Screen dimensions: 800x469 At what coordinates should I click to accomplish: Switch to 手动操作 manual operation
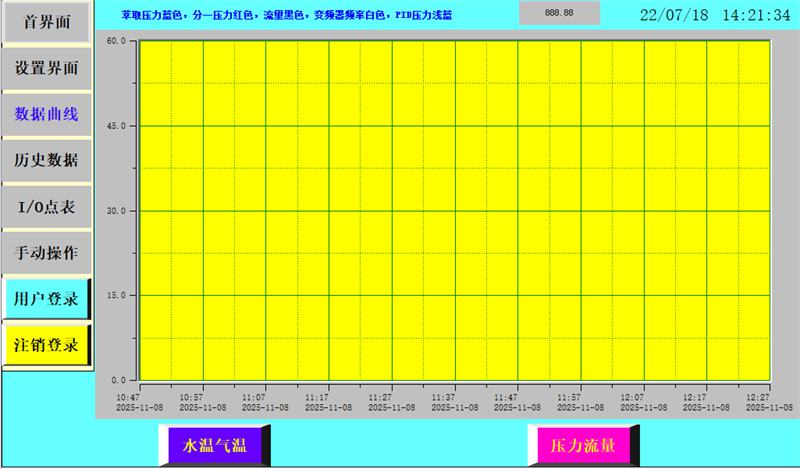(x=46, y=251)
